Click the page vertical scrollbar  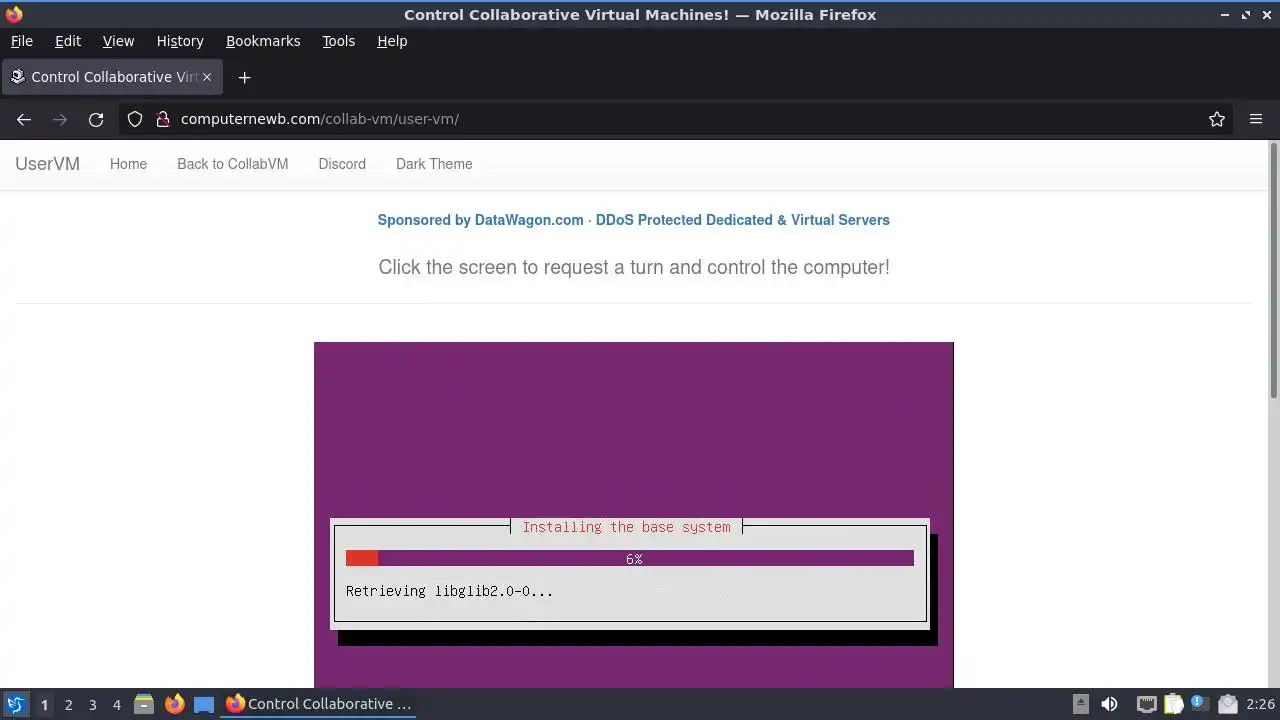point(1273,270)
